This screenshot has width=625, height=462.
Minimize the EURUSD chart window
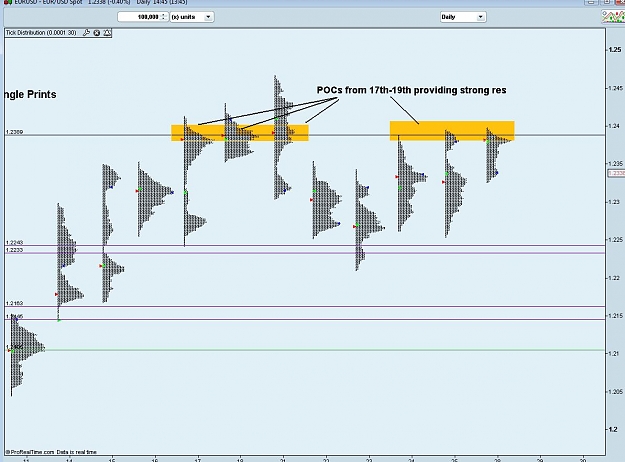pyautogui.click(x=592, y=2)
